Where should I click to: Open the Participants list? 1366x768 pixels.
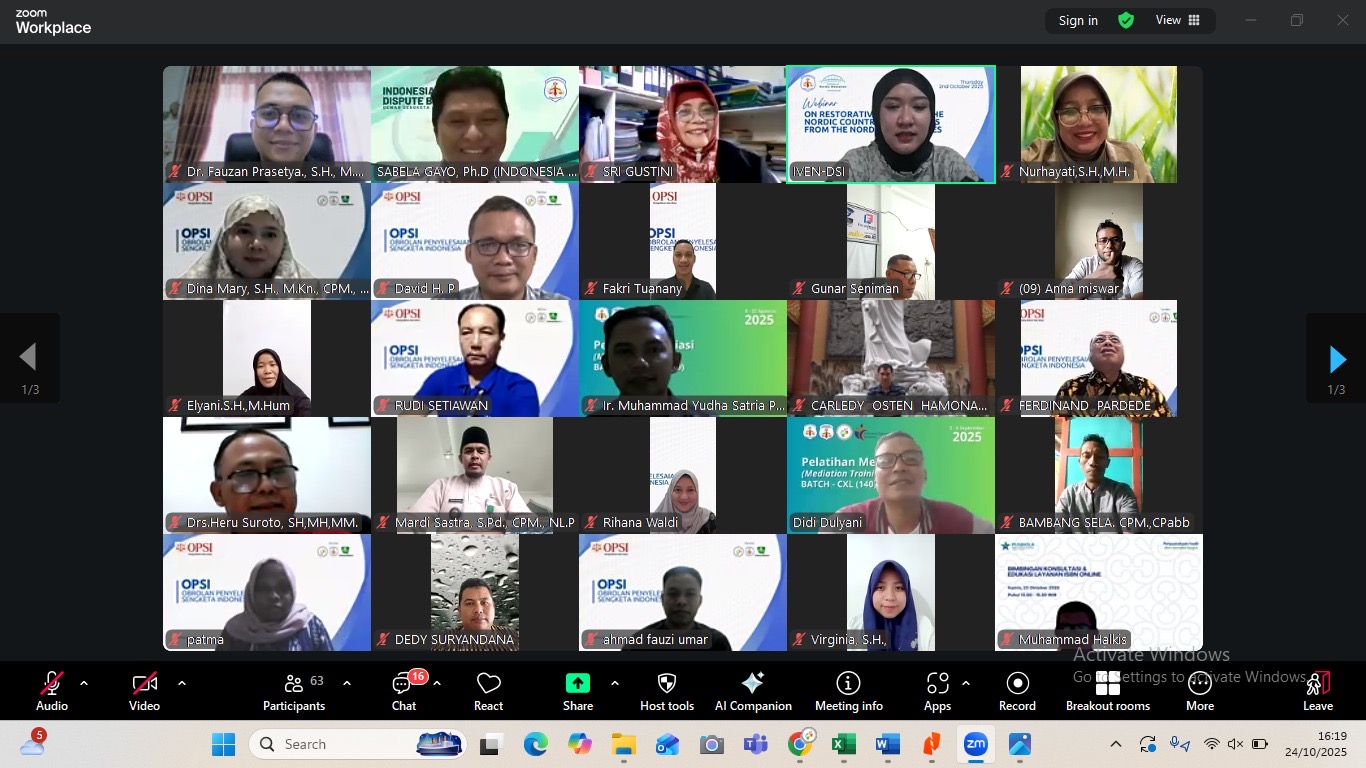point(294,691)
